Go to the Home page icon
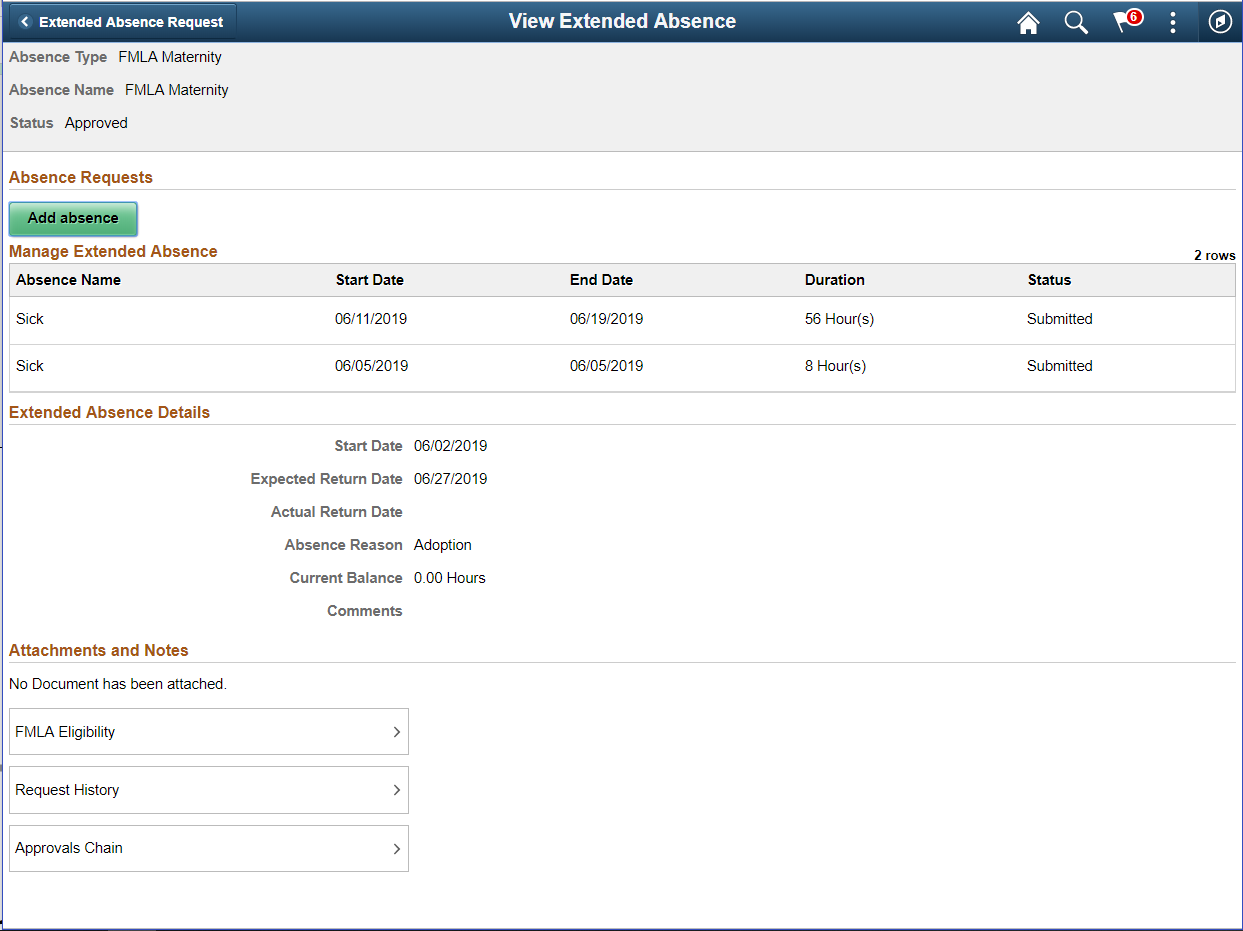Image resolution: width=1243 pixels, height=931 pixels. [1028, 22]
